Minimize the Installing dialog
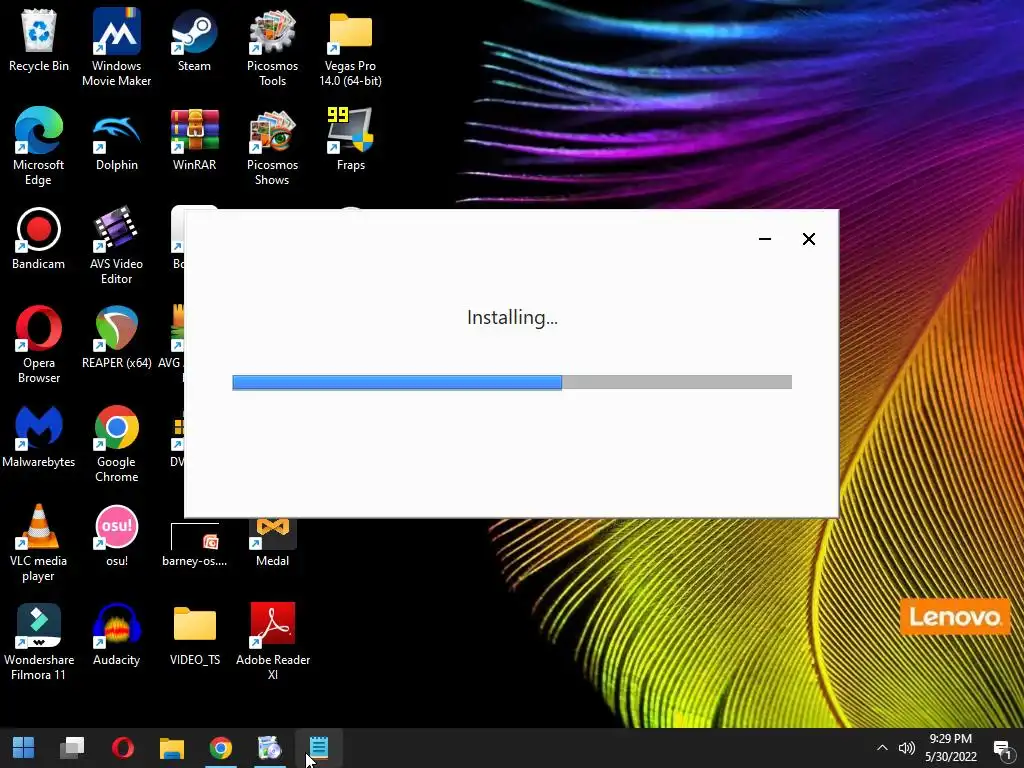Image resolution: width=1024 pixels, height=768 pixels. pyautogui.click(x=765, y=239)
